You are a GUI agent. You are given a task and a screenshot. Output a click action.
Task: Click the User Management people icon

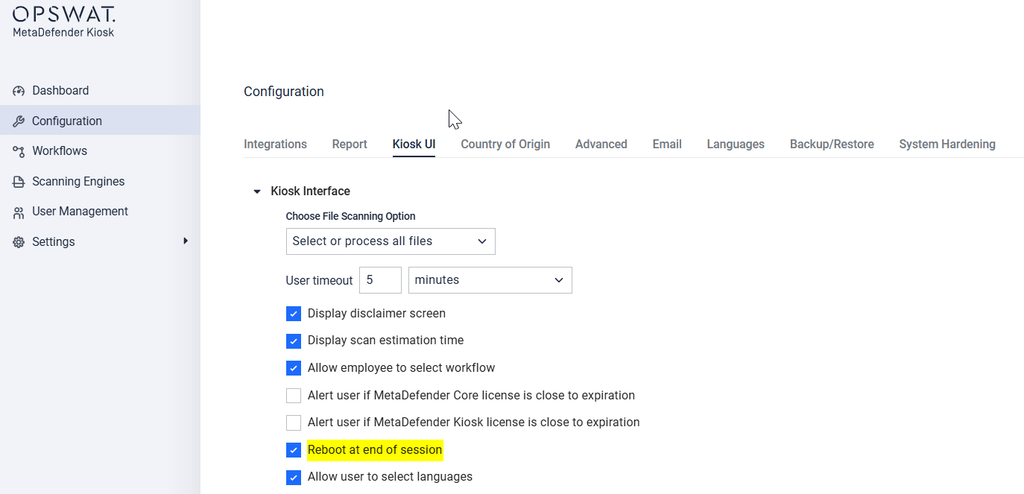[19, 212]
